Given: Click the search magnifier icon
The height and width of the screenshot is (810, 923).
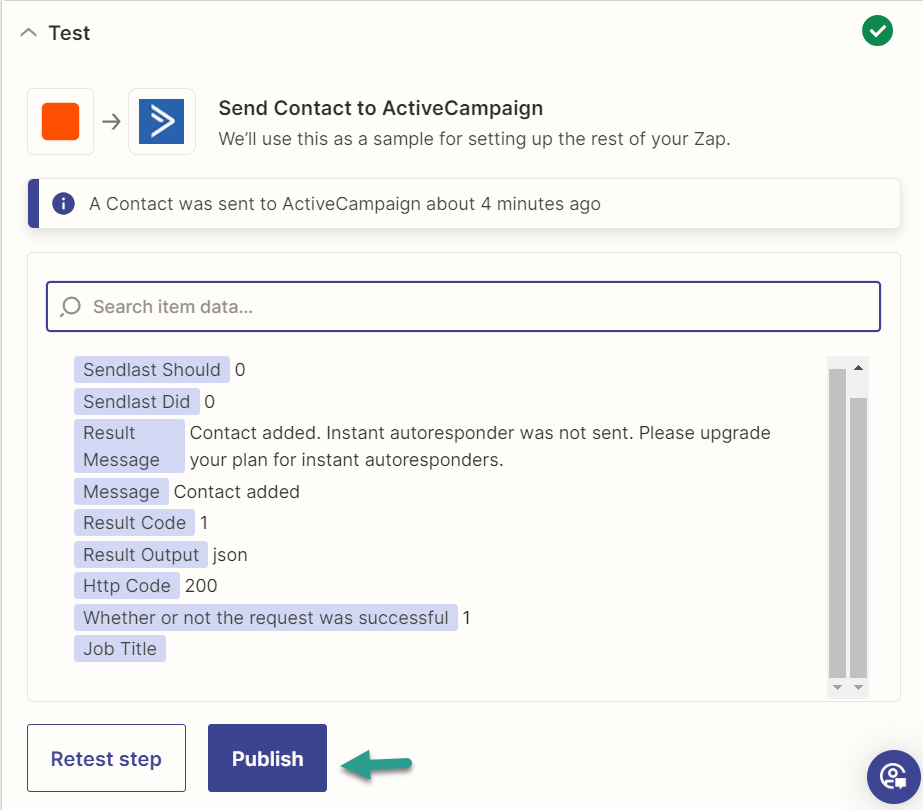Looking at the screenshot, I should pyautogui.click(x=70, y=307).
